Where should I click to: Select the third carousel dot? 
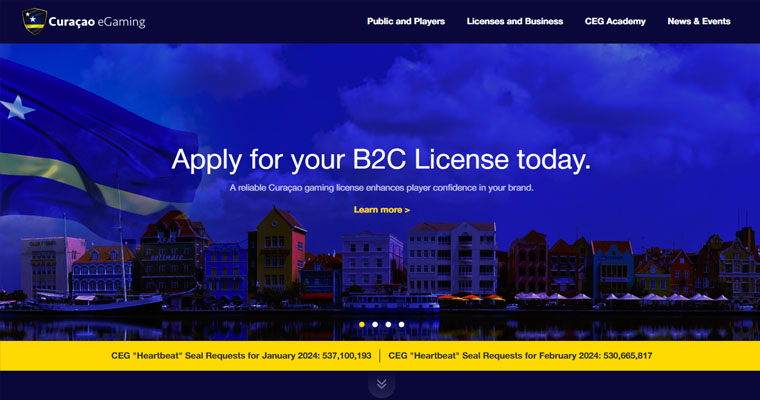[388, 324]
